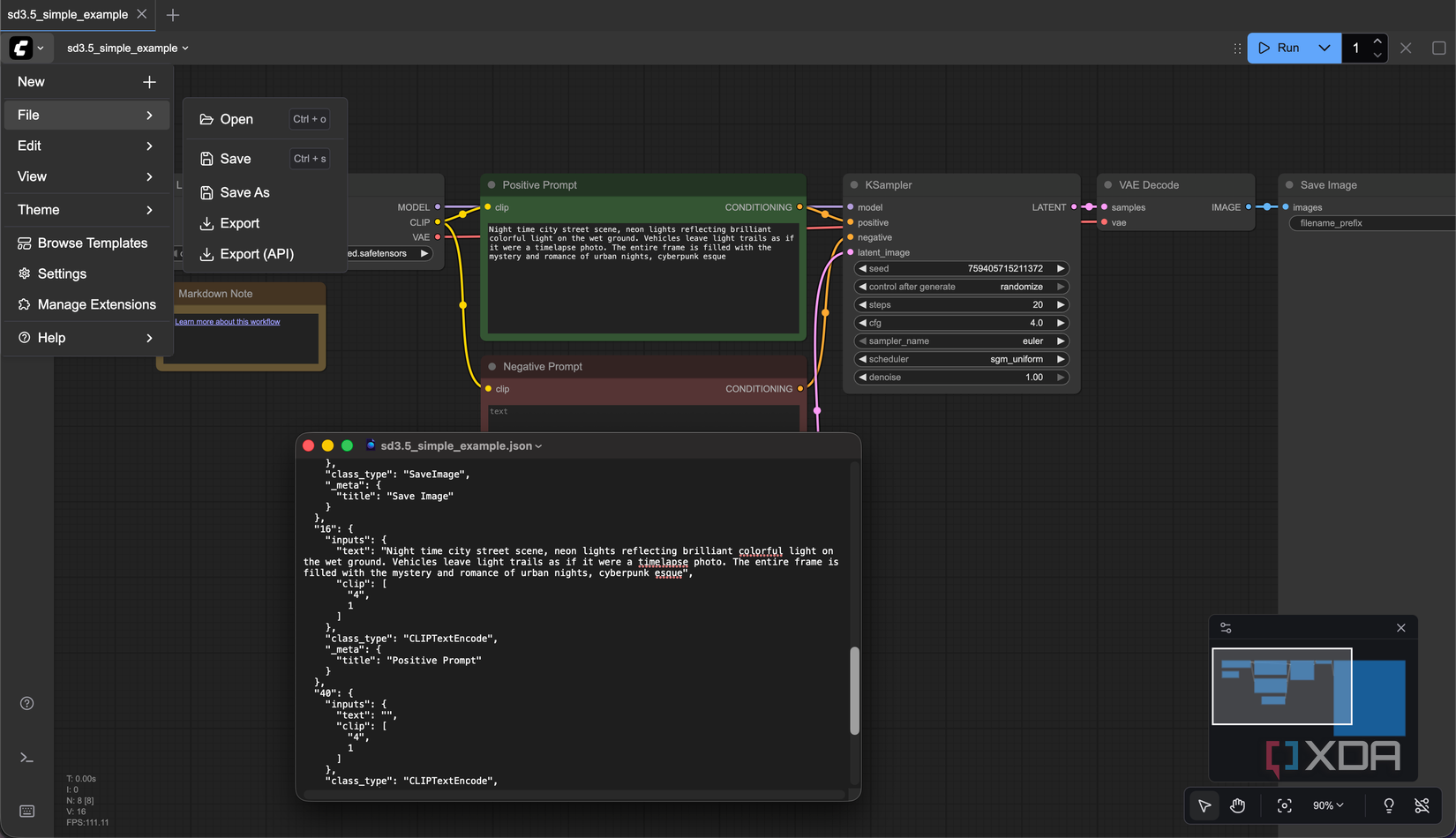The height and width of the screenshot is (838, 1456).
Task: Collapse the Negative Prompt node
Action: [x=492, y=367]
